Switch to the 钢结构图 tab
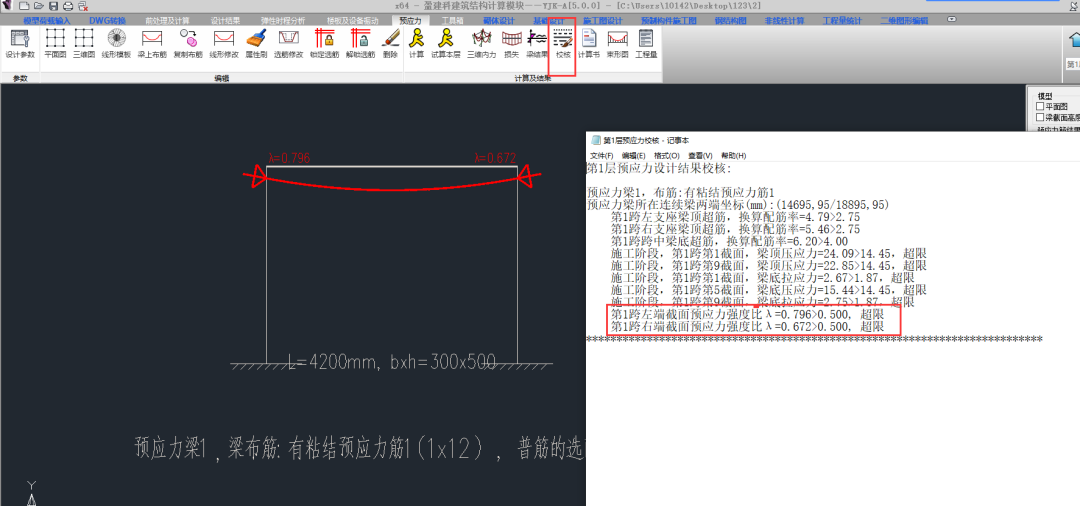1080x506 pixels. point(731,21)
